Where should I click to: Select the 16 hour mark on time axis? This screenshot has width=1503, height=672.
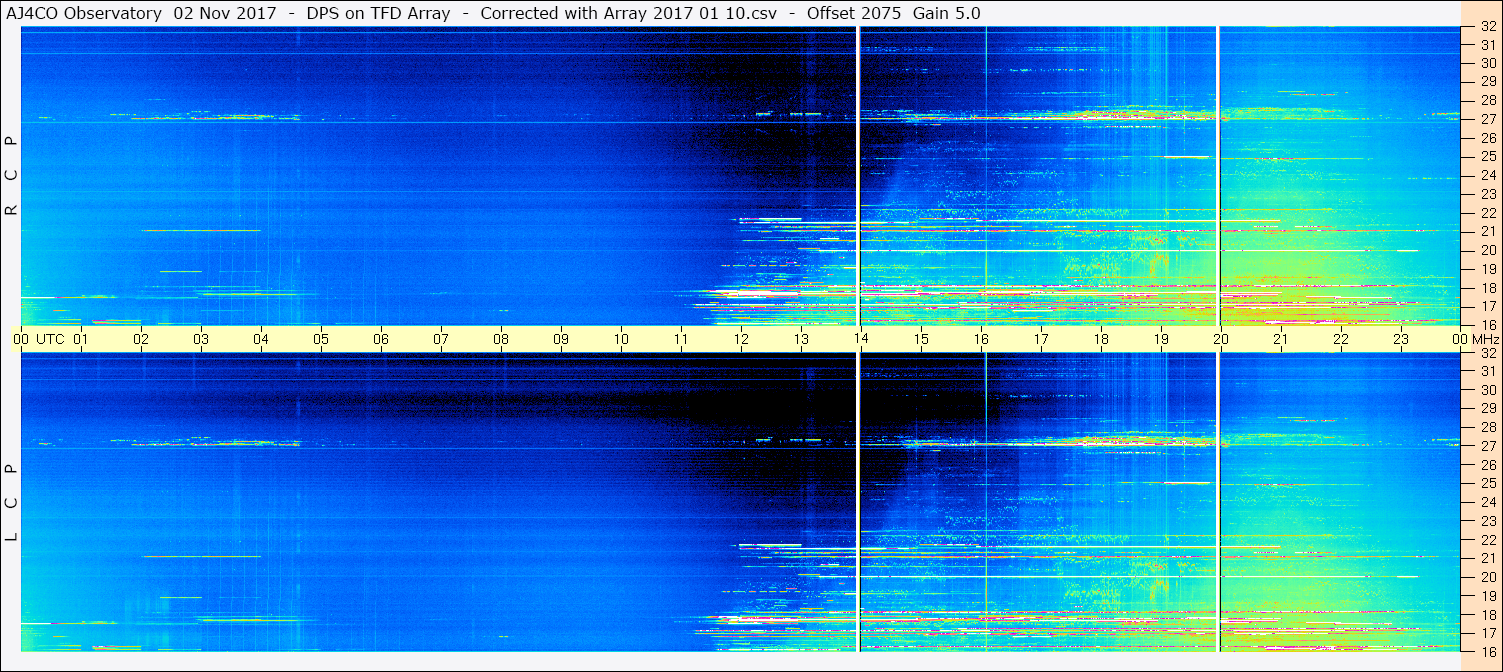click(x=981, y=339)
